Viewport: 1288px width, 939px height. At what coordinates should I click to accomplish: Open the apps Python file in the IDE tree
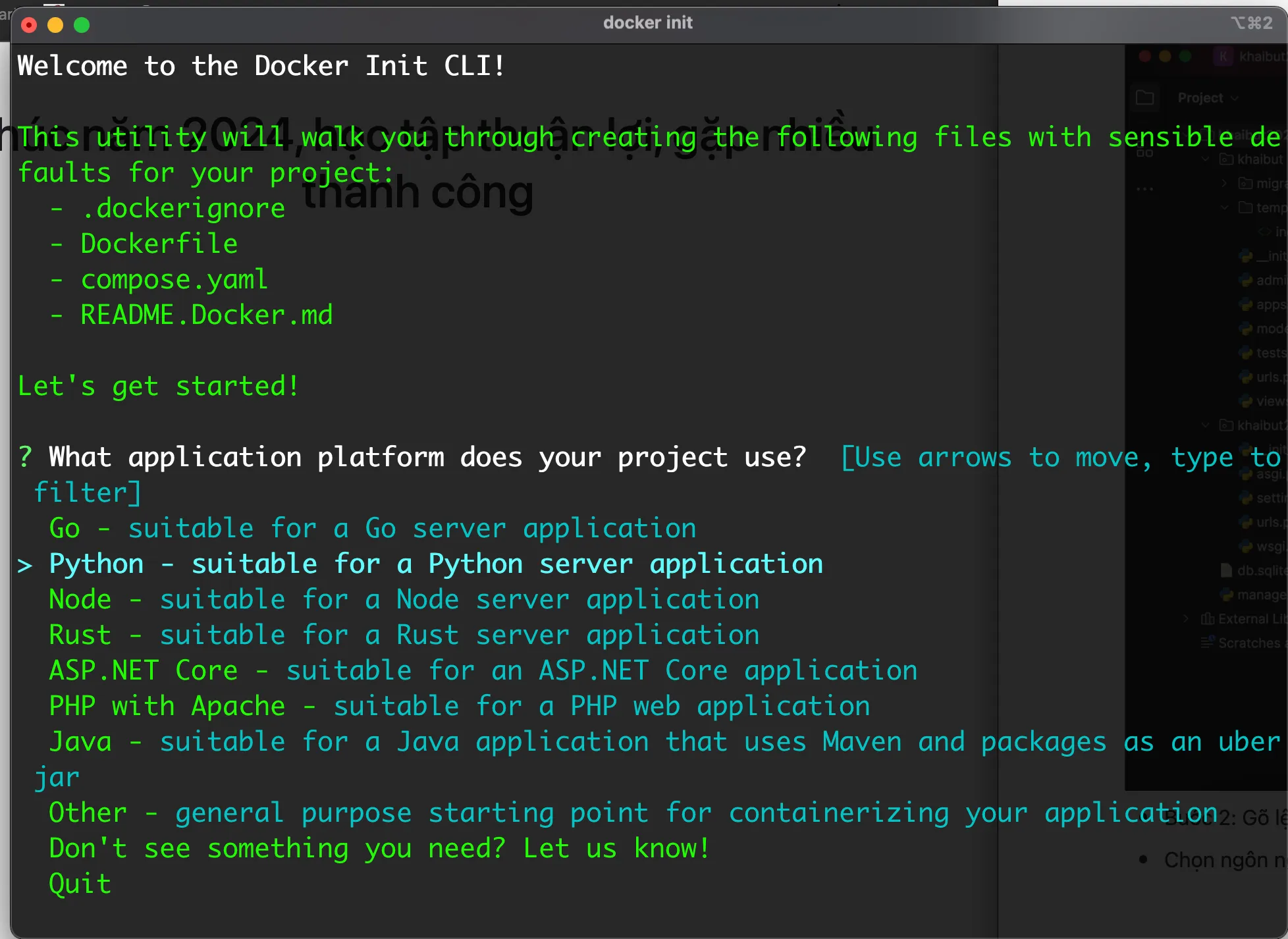point(1263,305)
